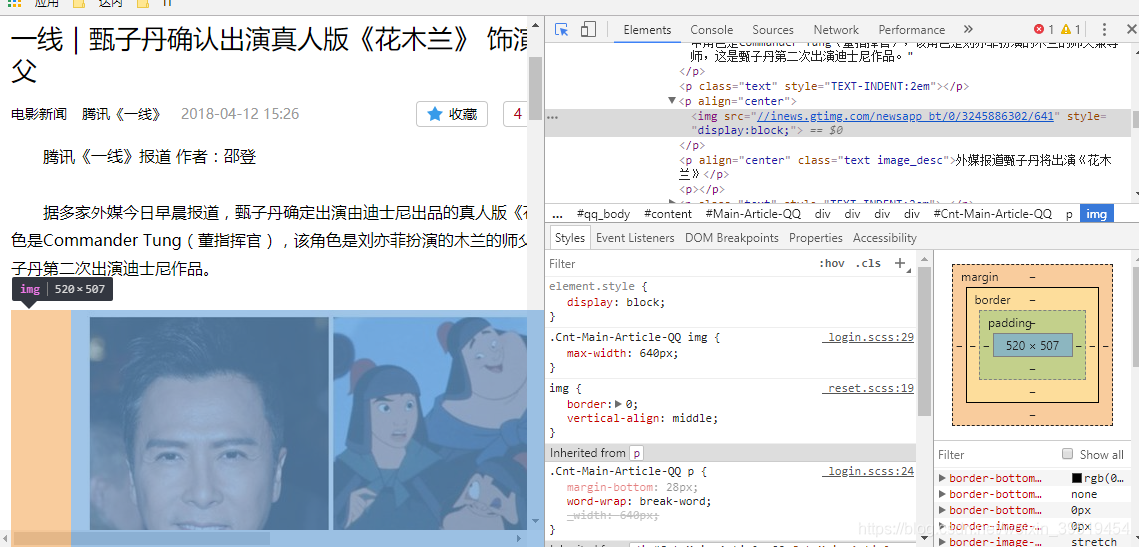The image size is (1139, 547).
Task: Select the p class text image_desc node
Action: point(895,166)
